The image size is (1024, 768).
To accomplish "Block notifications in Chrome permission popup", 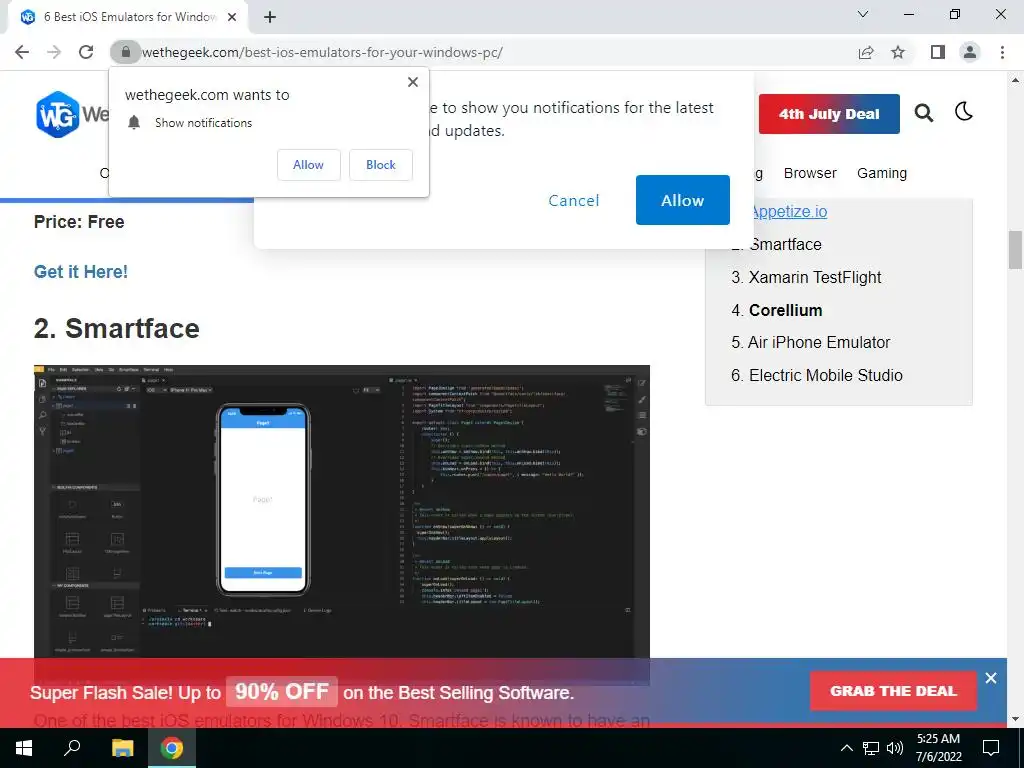I will pos(381,165).
